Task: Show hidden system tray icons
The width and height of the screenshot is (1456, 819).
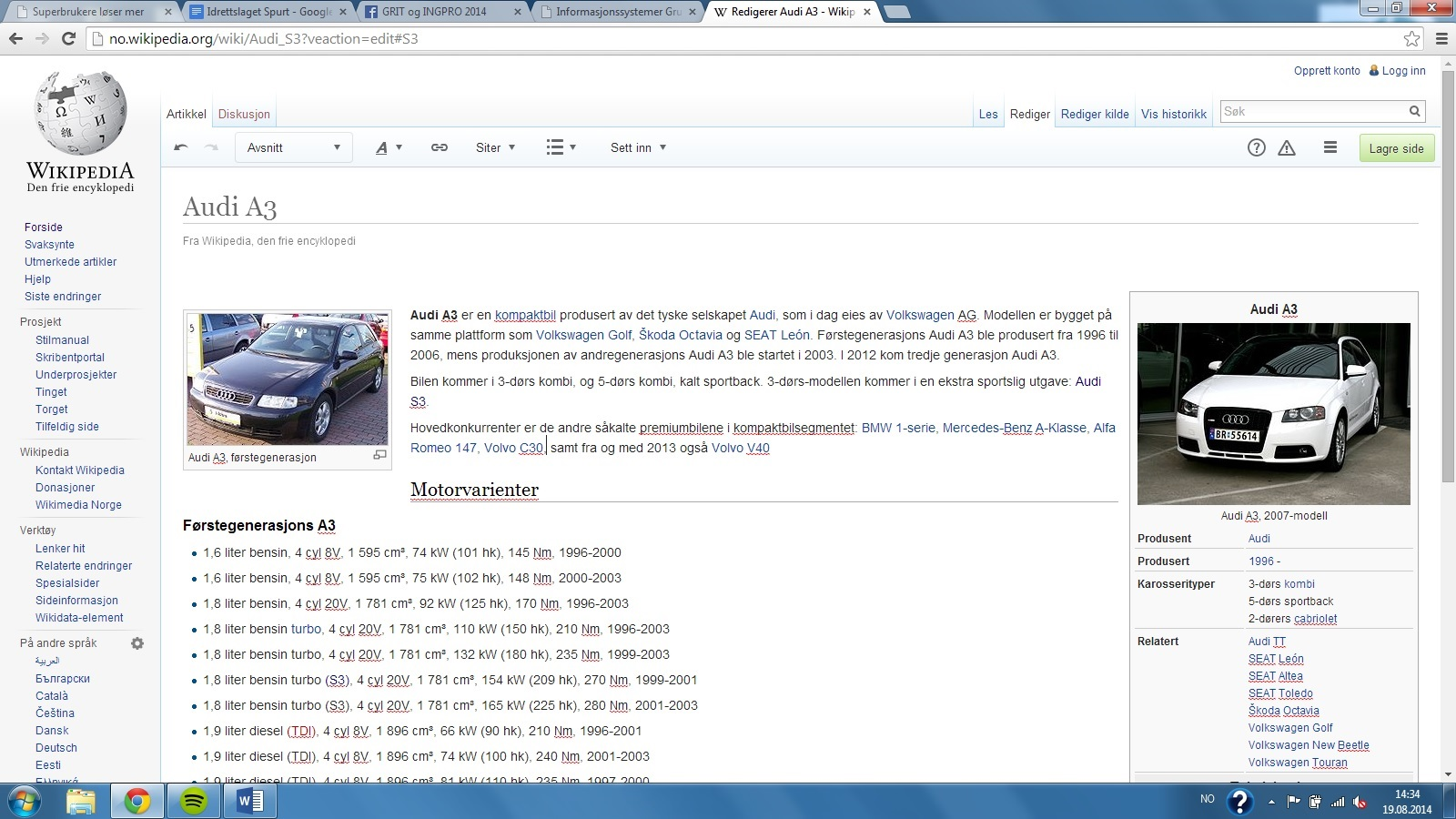Action: tap(1271, 802)
